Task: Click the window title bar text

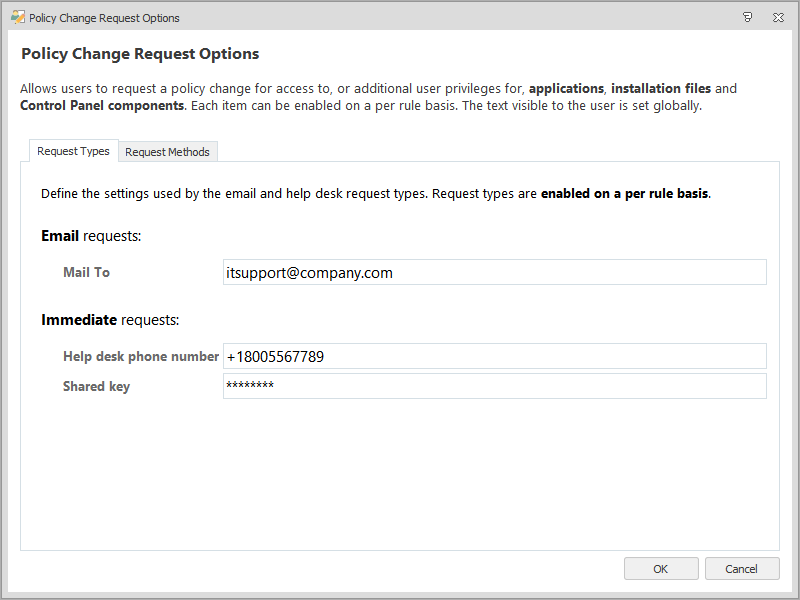Action: pyautogui.click(x=104, y=18)
